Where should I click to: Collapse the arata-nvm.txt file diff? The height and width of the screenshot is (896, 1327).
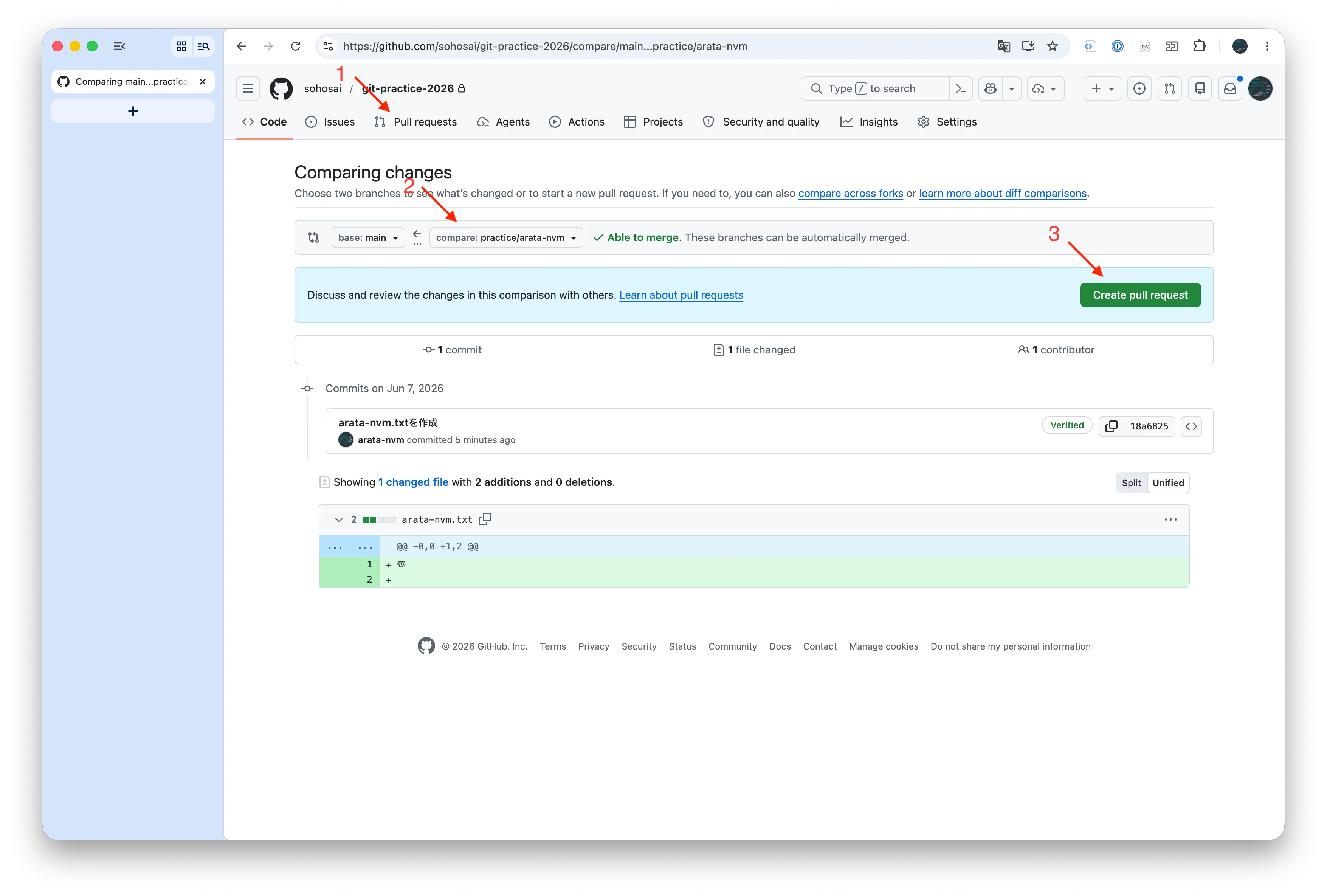click(x=339, y=520)
